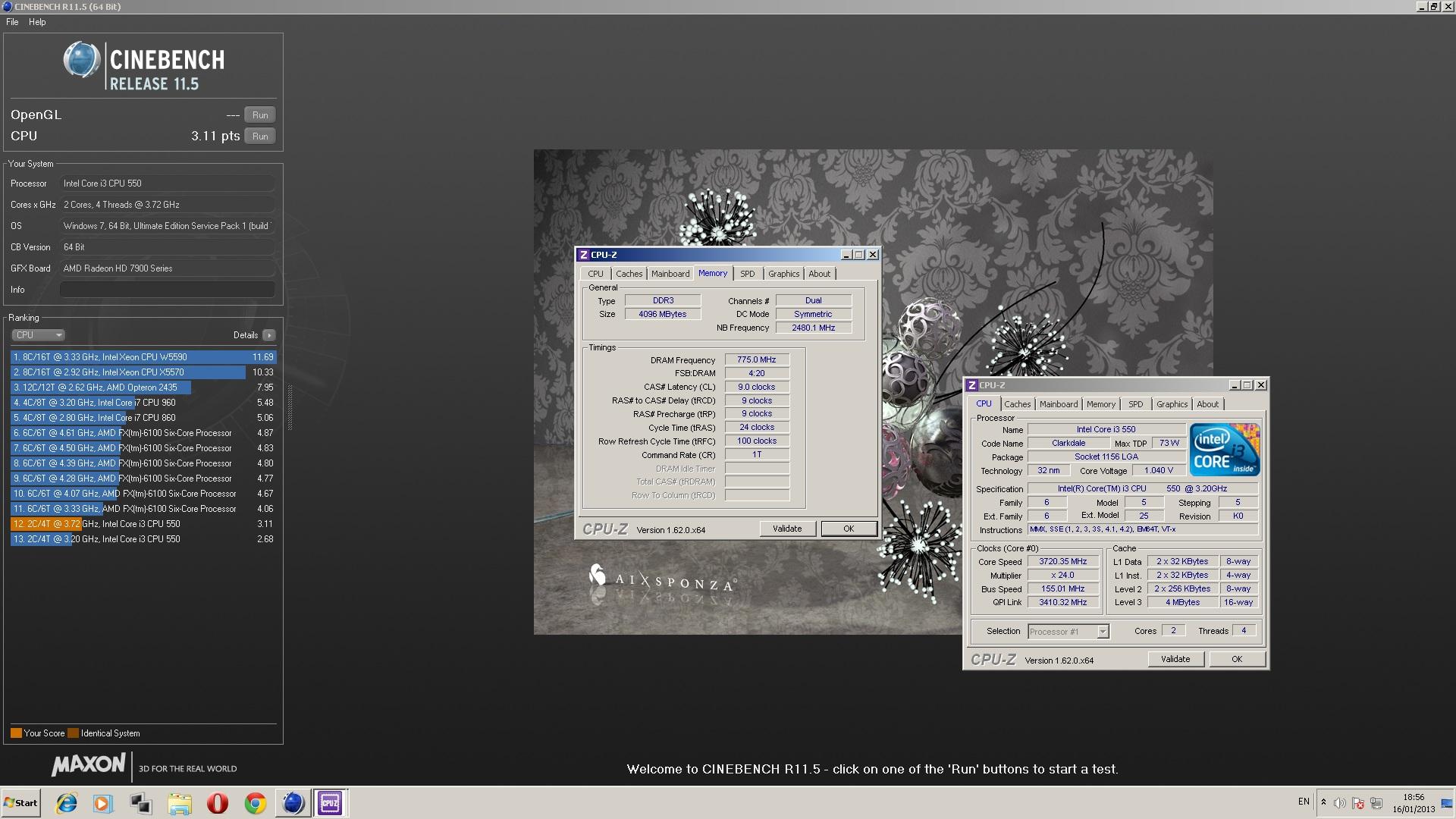Expand the ranking Details arrow
The image size is (1456, 819).
[269, 335]
